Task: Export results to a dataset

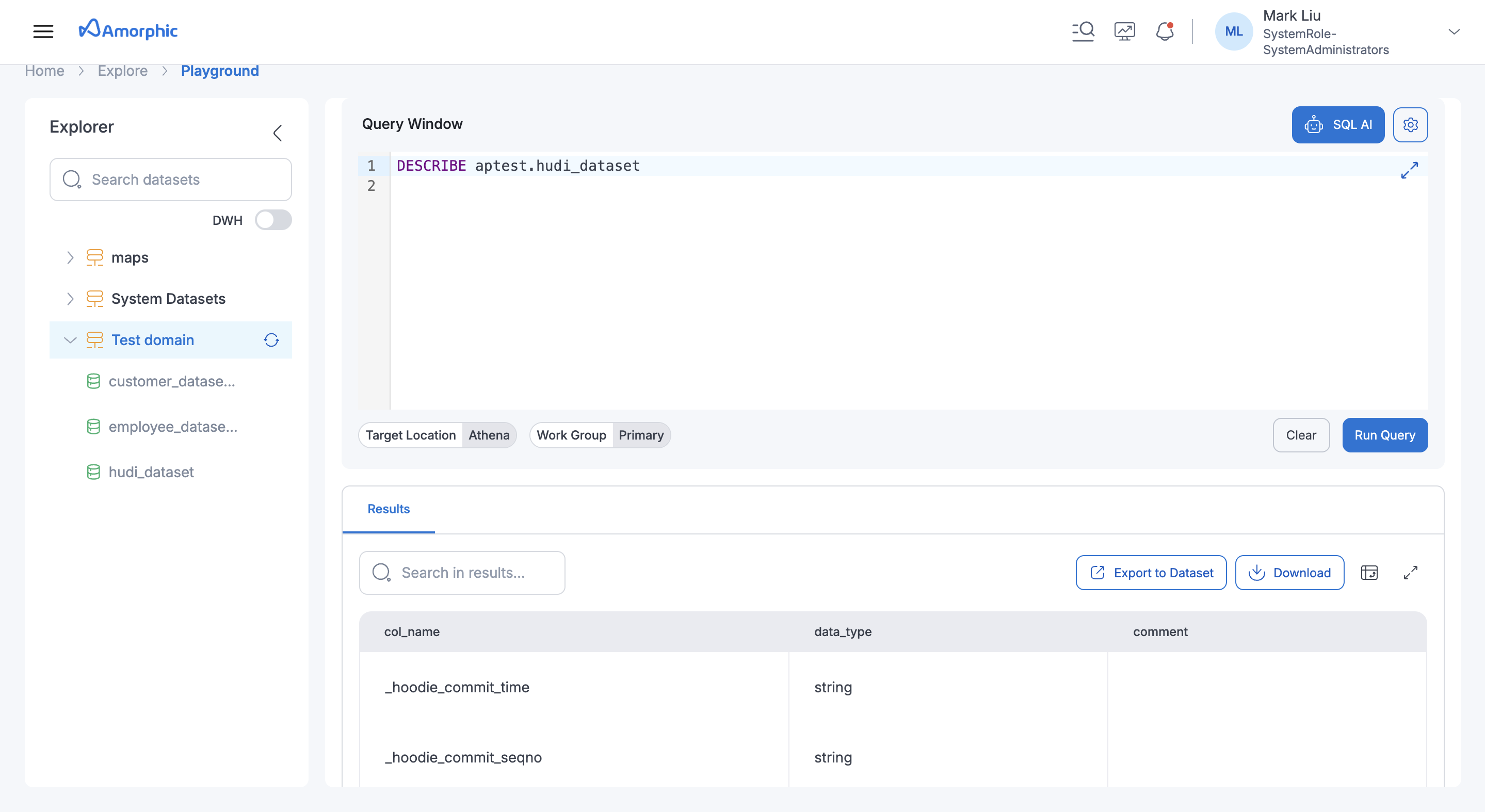Action: (x=1151, y=572)
